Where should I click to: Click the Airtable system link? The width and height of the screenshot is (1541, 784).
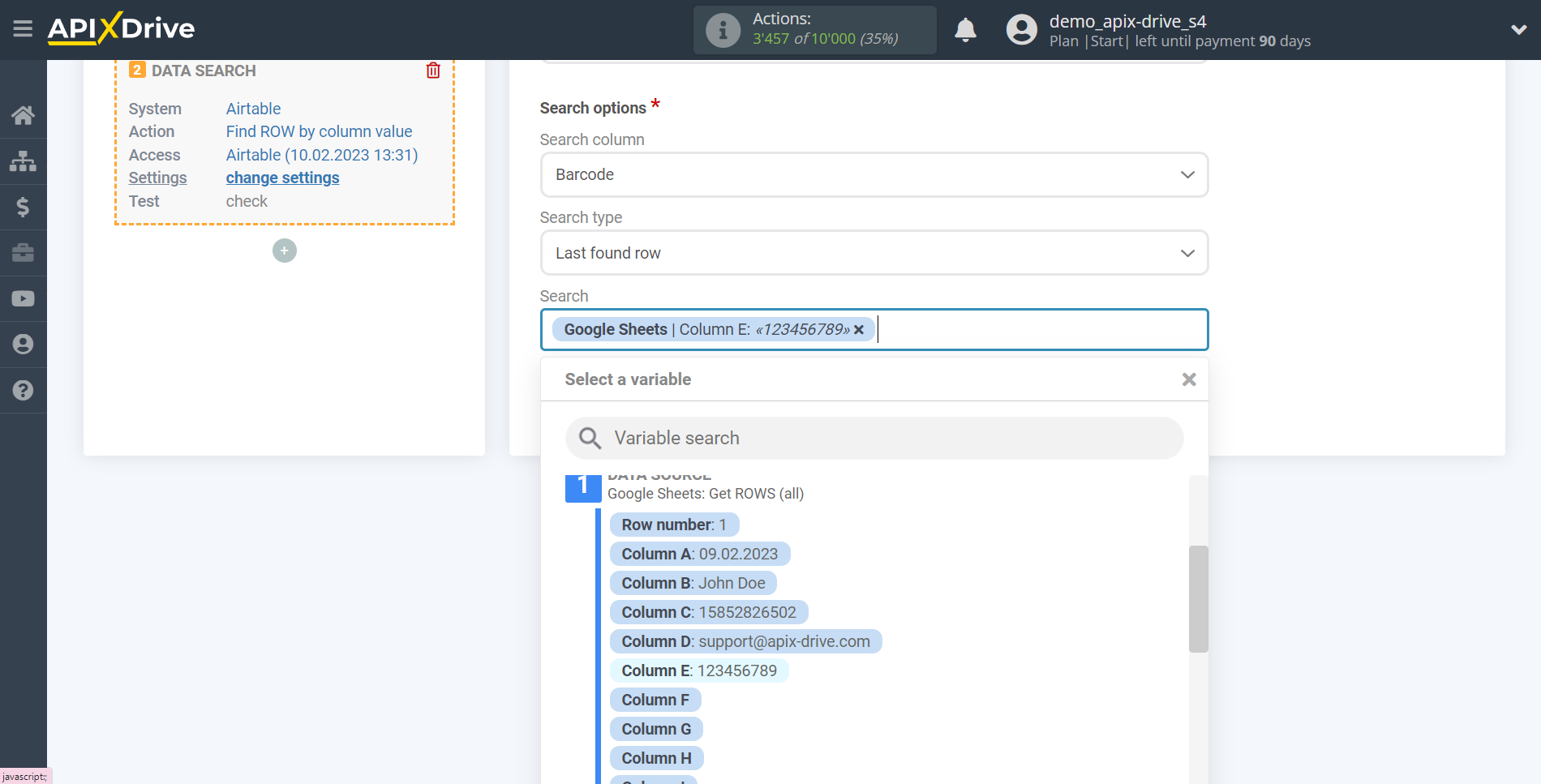pos(253,109)
